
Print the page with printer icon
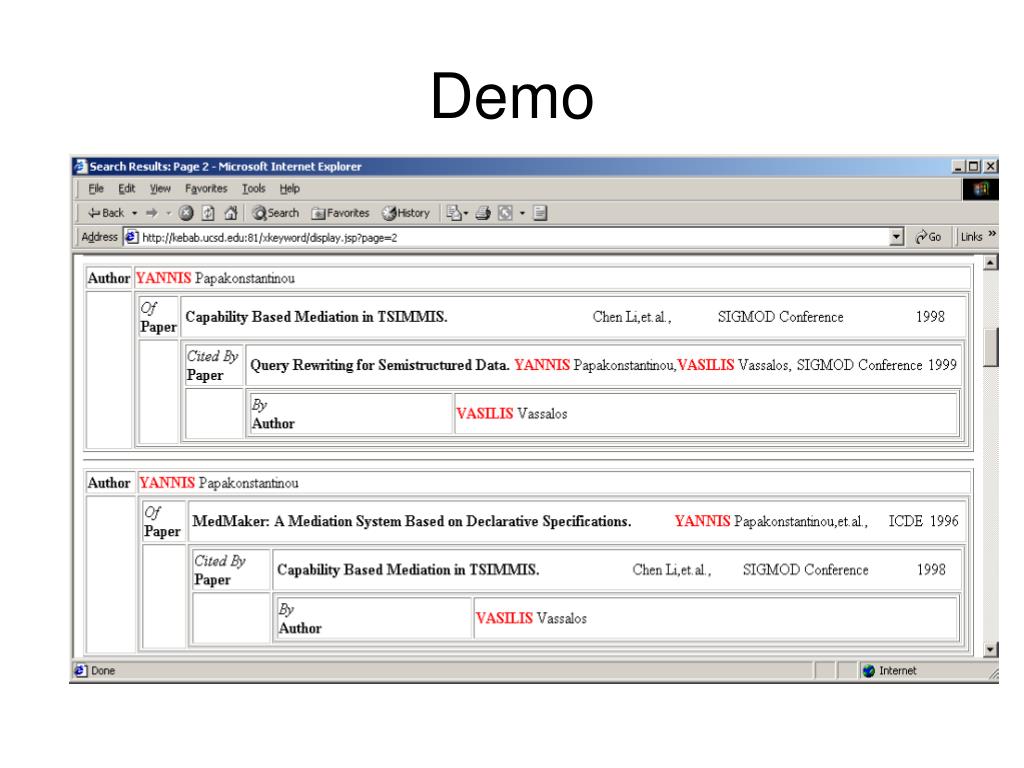[x=483, y=213]
